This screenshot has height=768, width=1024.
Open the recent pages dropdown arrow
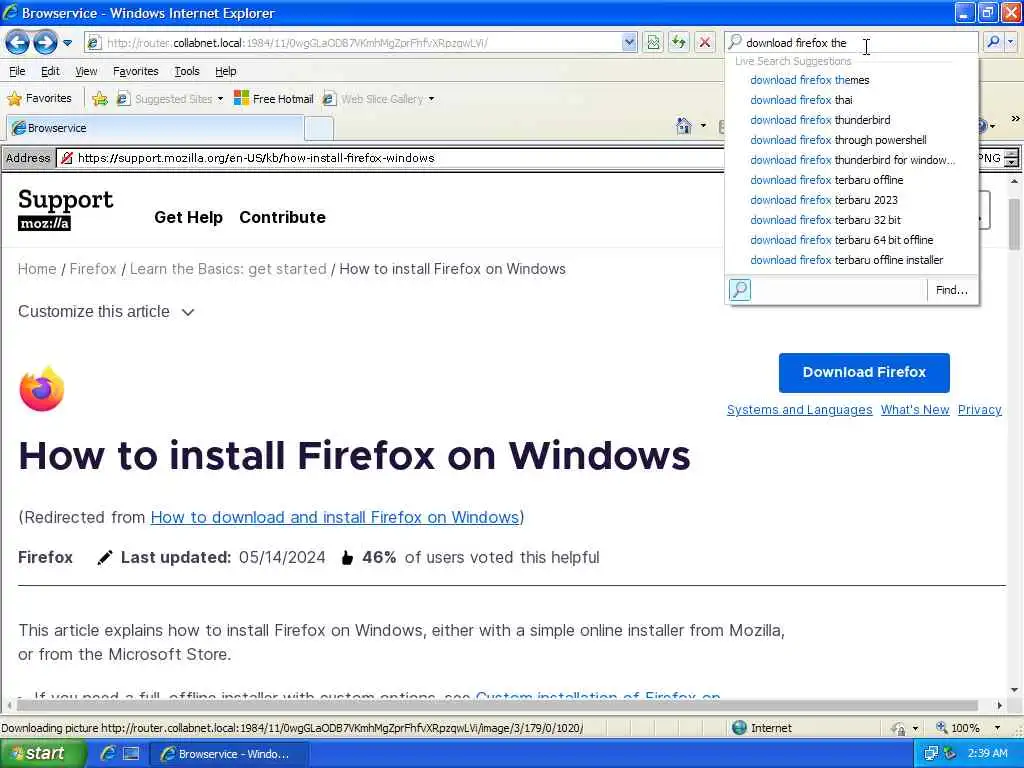pyautogui.click(x=67, y=43)
